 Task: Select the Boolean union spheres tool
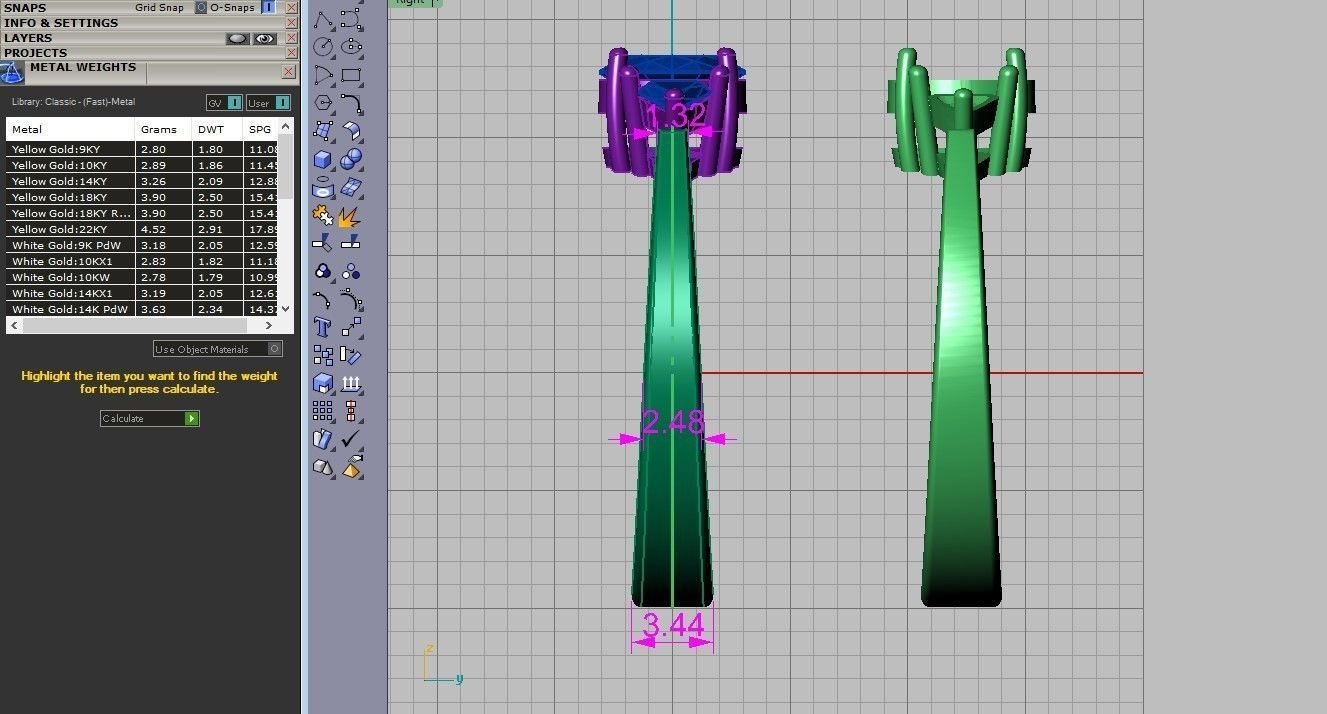(x=351, y=159)
